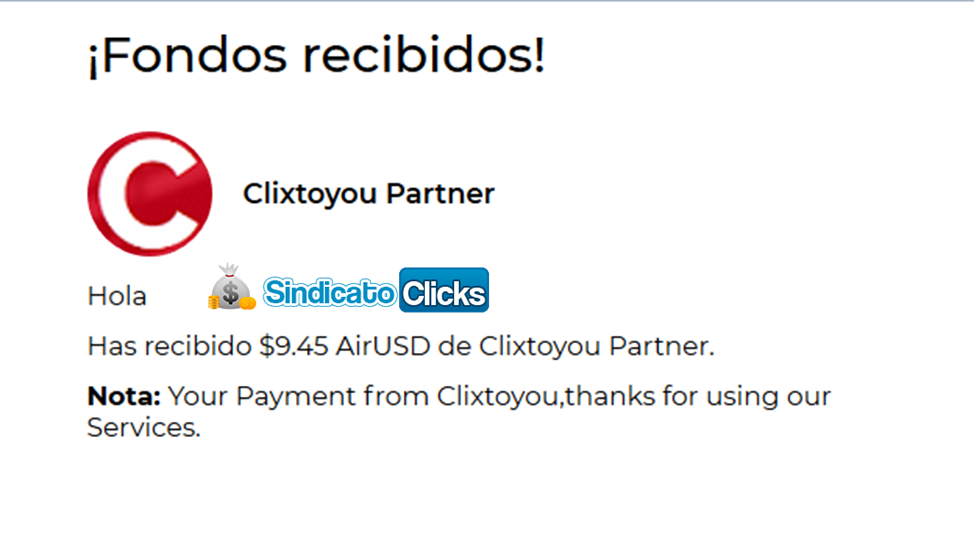Screen dimensions: 974x535
Task: Click the money bag emoji
Action: [232, 286]
